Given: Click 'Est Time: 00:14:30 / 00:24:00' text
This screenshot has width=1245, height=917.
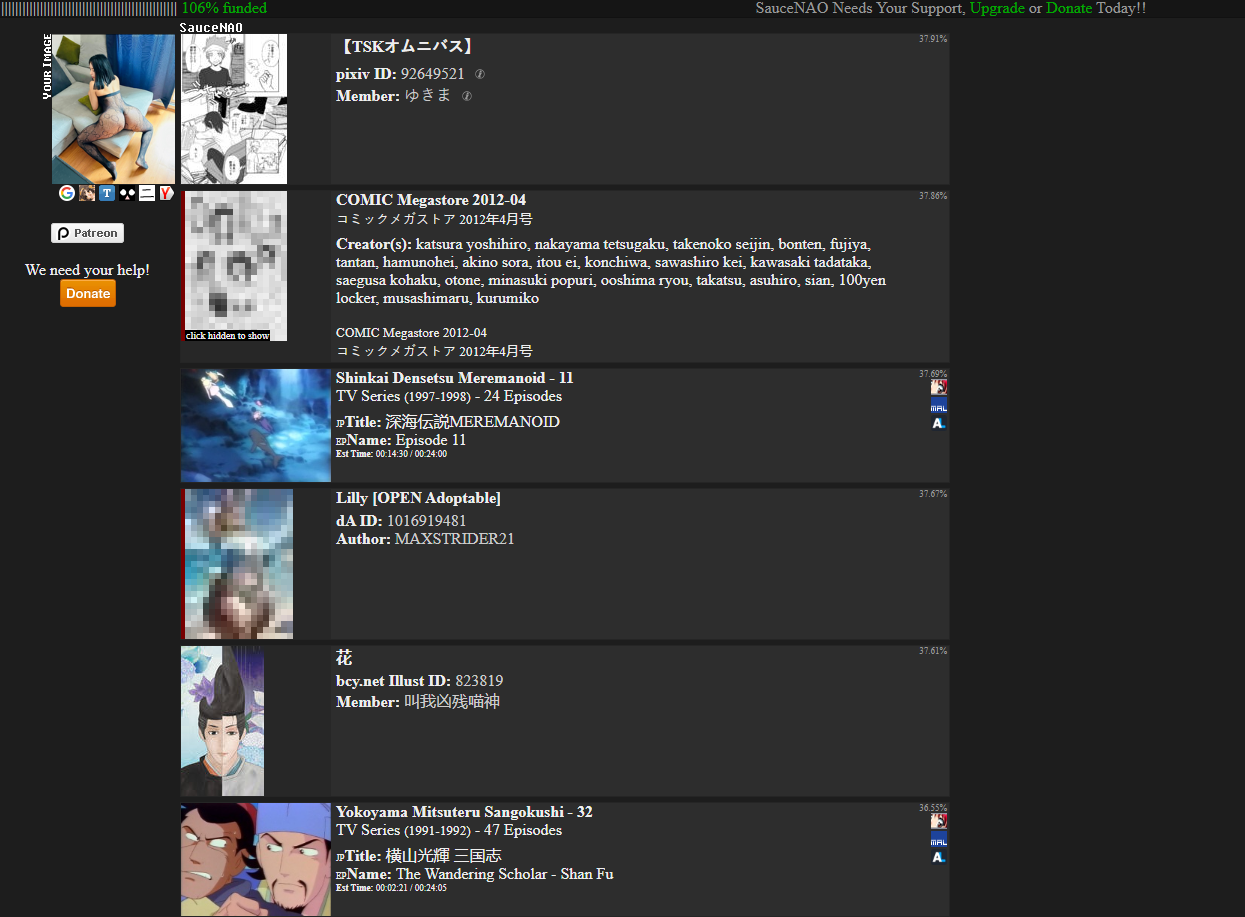Looking at the screenshot, I should [x=391, y=454].
